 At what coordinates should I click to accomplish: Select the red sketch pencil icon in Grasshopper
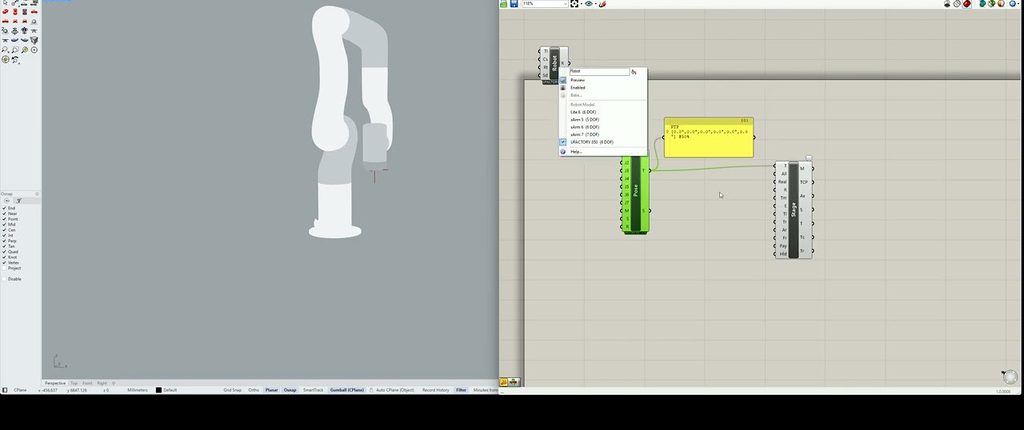tap(602, 4)
